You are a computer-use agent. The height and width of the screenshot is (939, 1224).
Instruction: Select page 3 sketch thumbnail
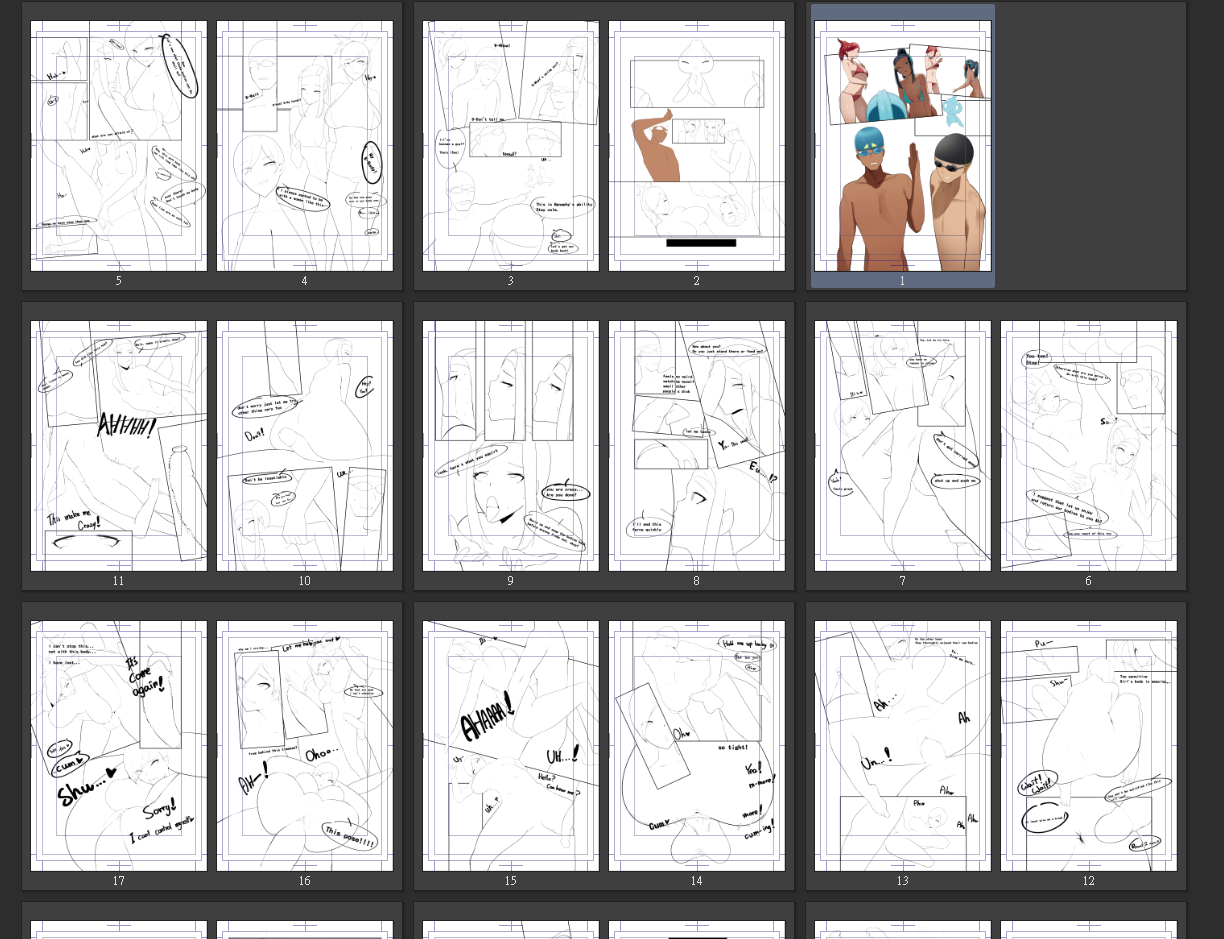pos(511,146)
